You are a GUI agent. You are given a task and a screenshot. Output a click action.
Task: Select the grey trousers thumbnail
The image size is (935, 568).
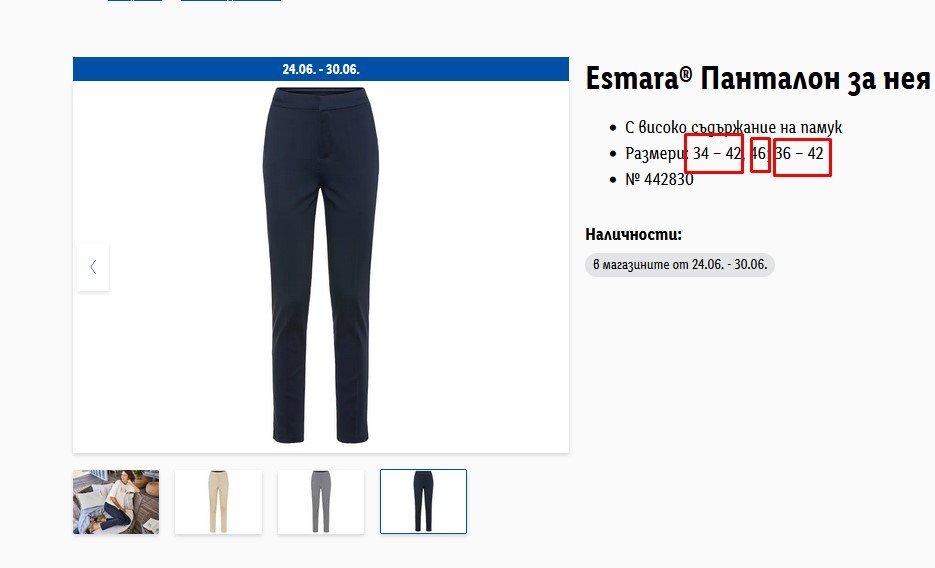tap(321, 501)
